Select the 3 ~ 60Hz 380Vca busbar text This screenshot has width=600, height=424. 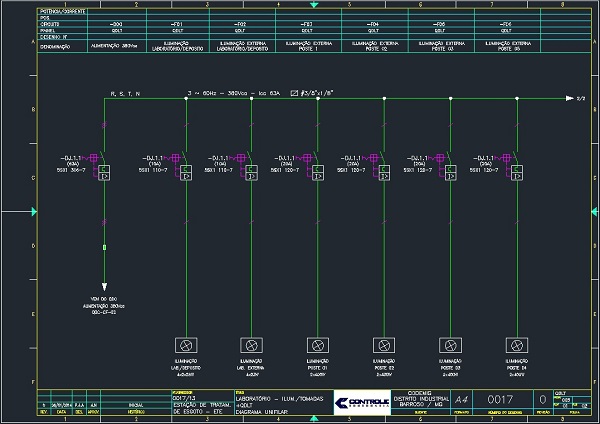(232, 93)
